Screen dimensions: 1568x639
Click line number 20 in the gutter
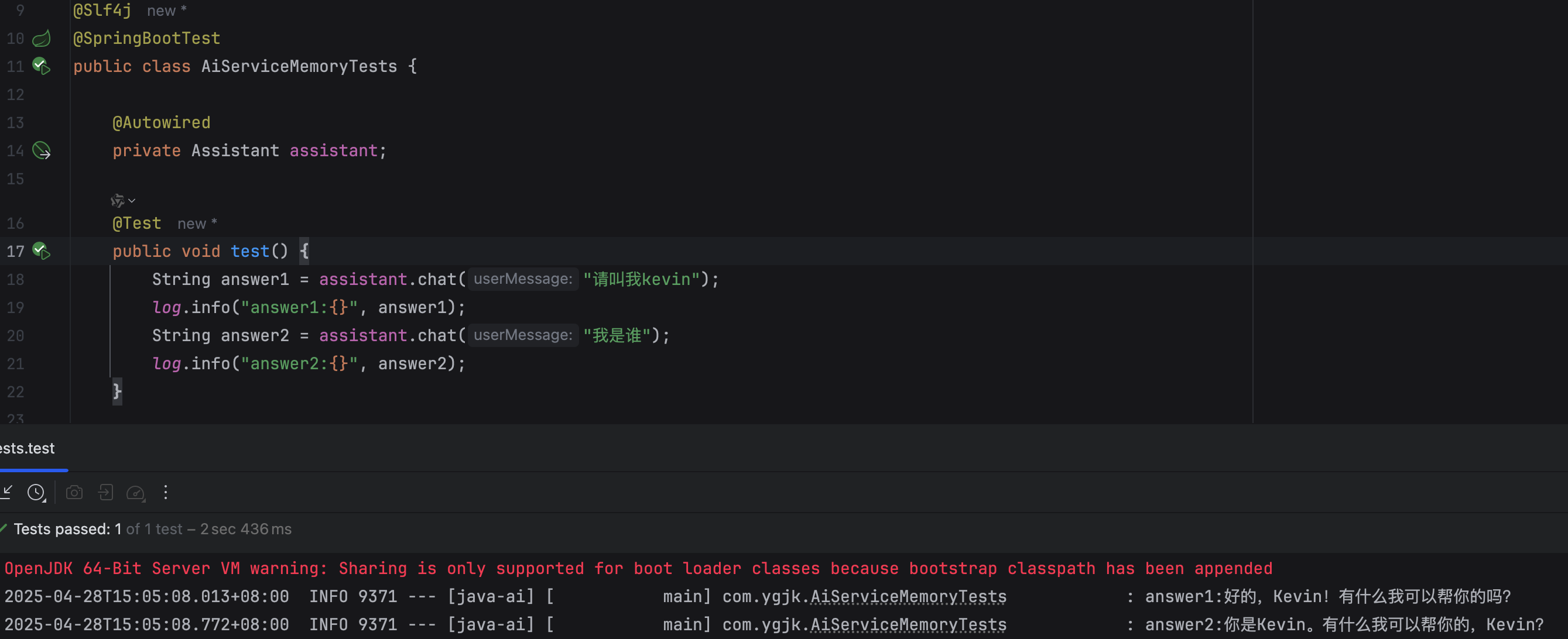click(x=16, y=335)
